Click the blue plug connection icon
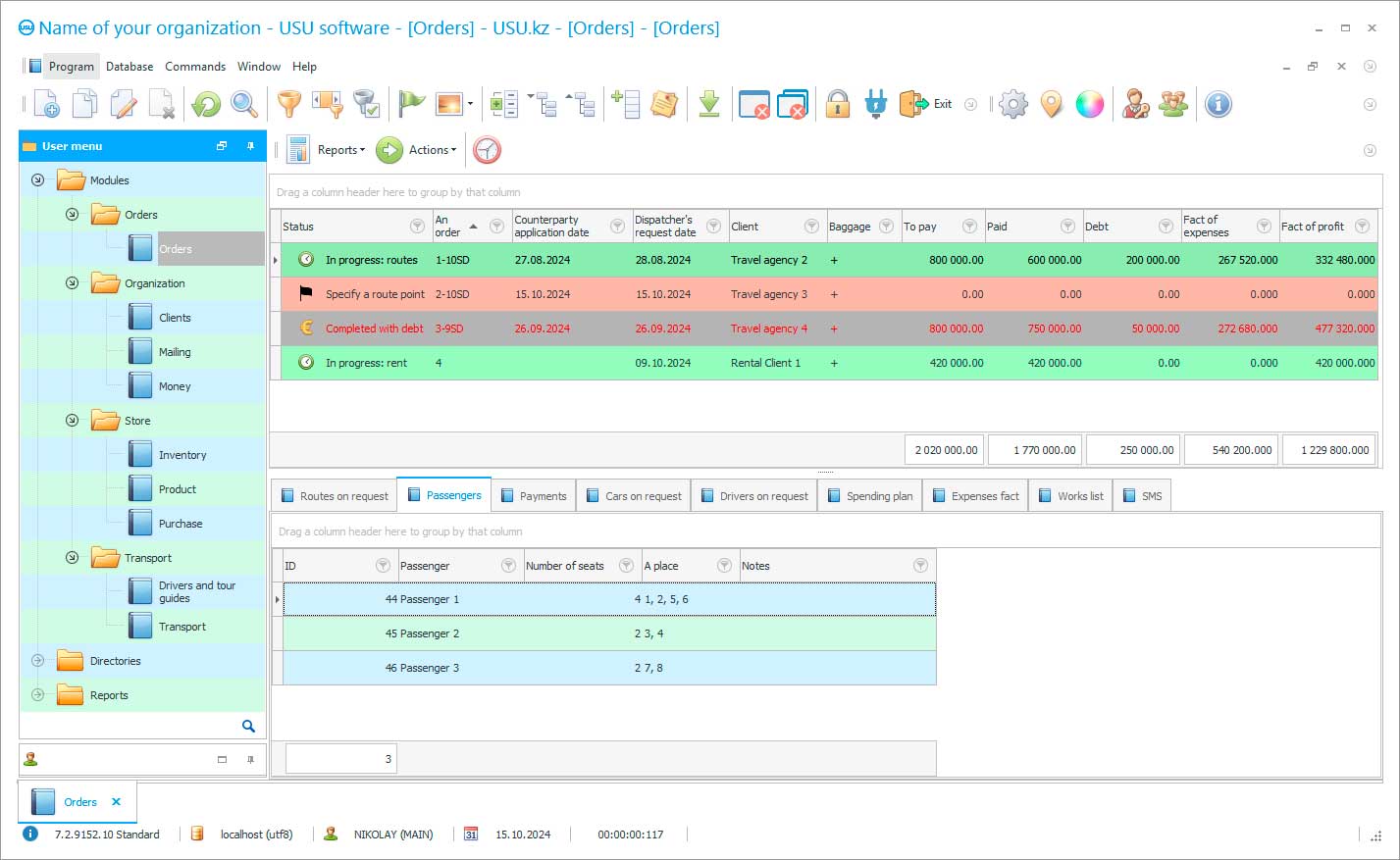 coord(876,104)
